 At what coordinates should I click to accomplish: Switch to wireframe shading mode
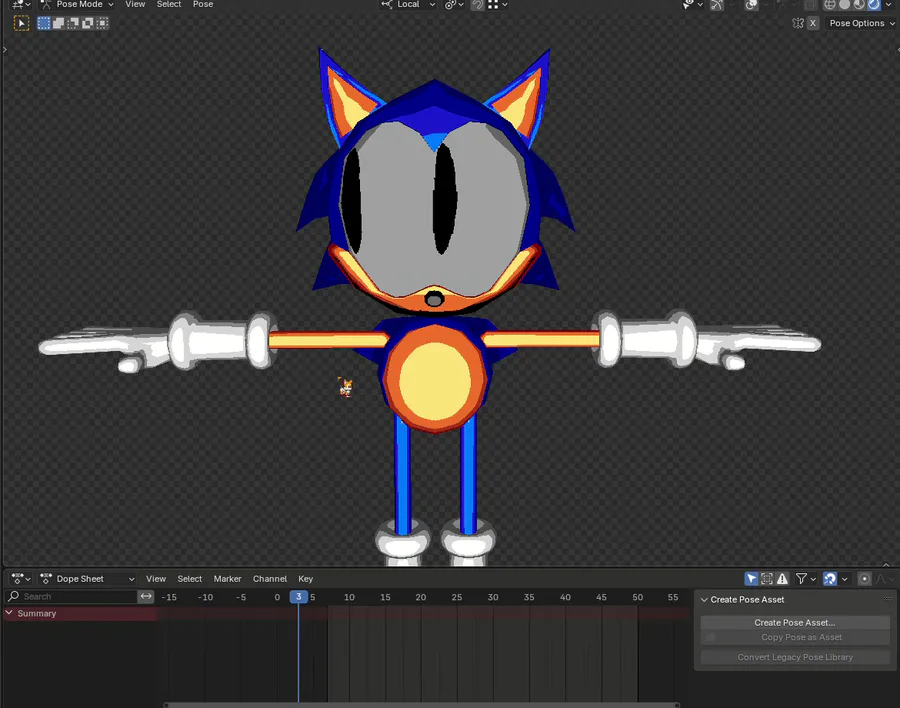click(x=829, y=5)
